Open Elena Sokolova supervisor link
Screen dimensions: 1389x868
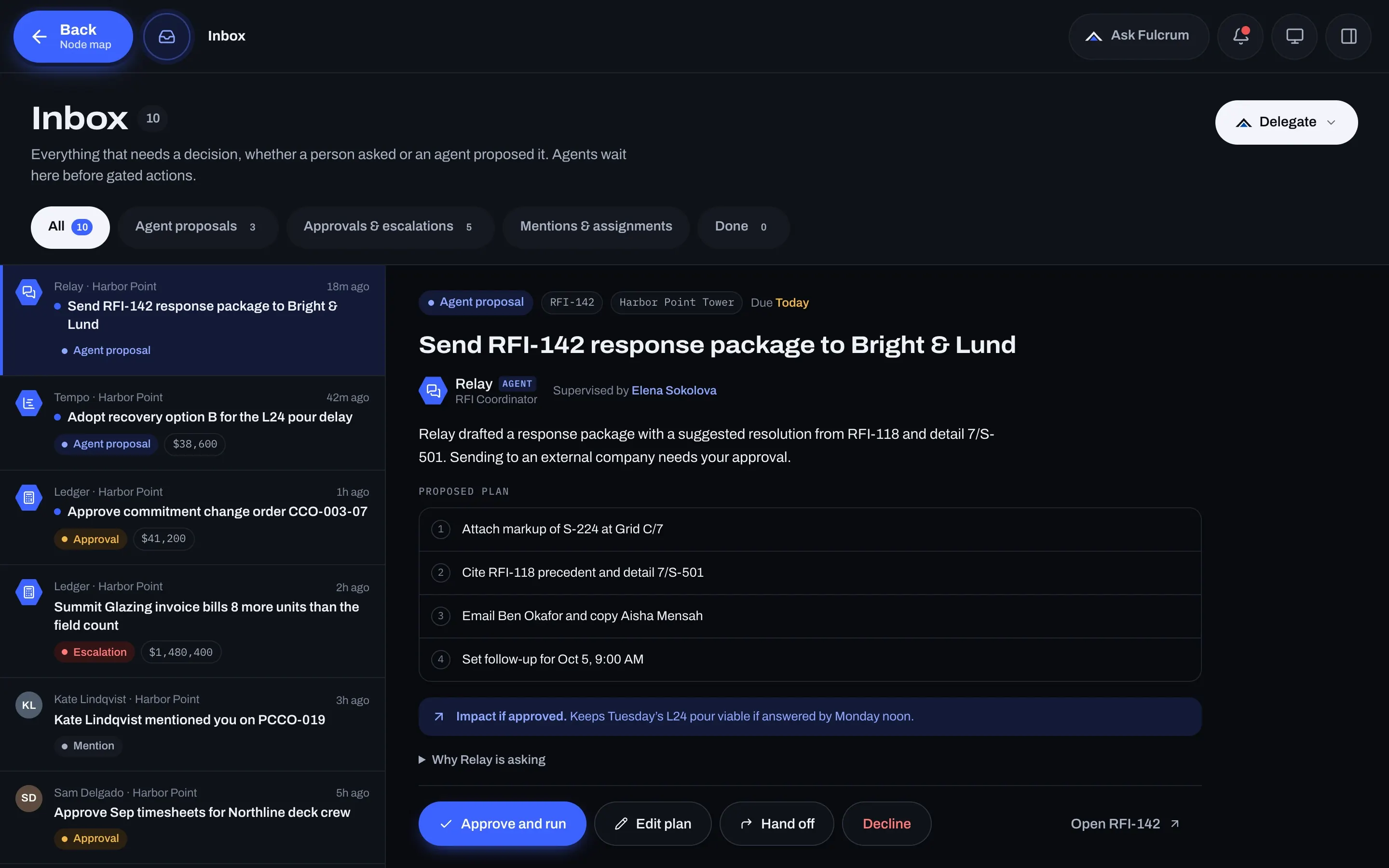coord(674,391)
